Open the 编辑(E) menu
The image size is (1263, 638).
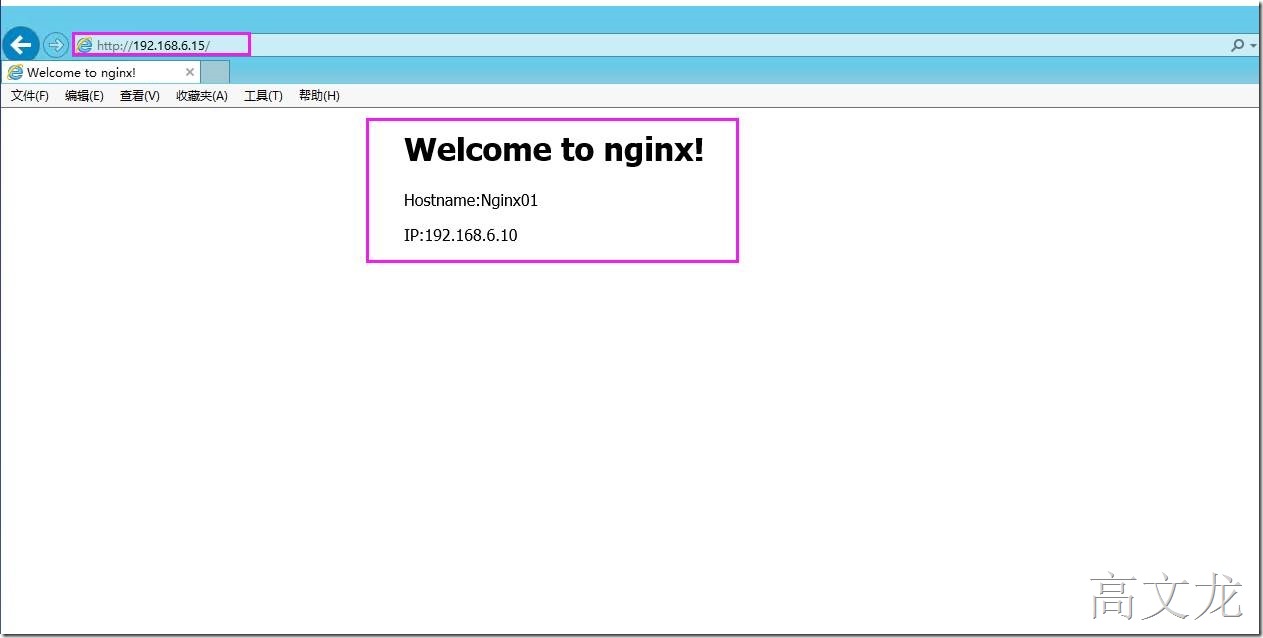[x=84, y=96]
